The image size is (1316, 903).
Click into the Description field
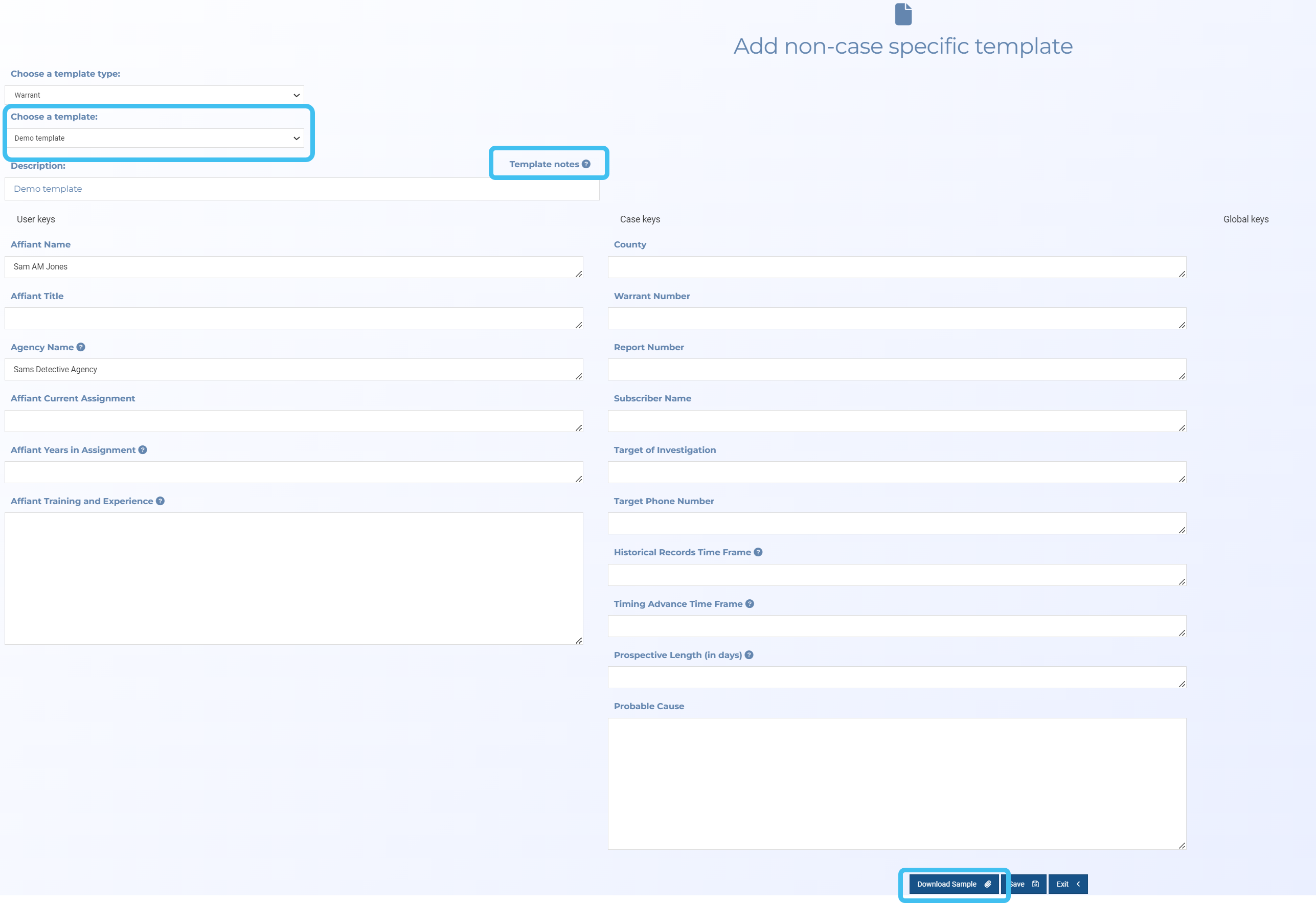point(301,189)
